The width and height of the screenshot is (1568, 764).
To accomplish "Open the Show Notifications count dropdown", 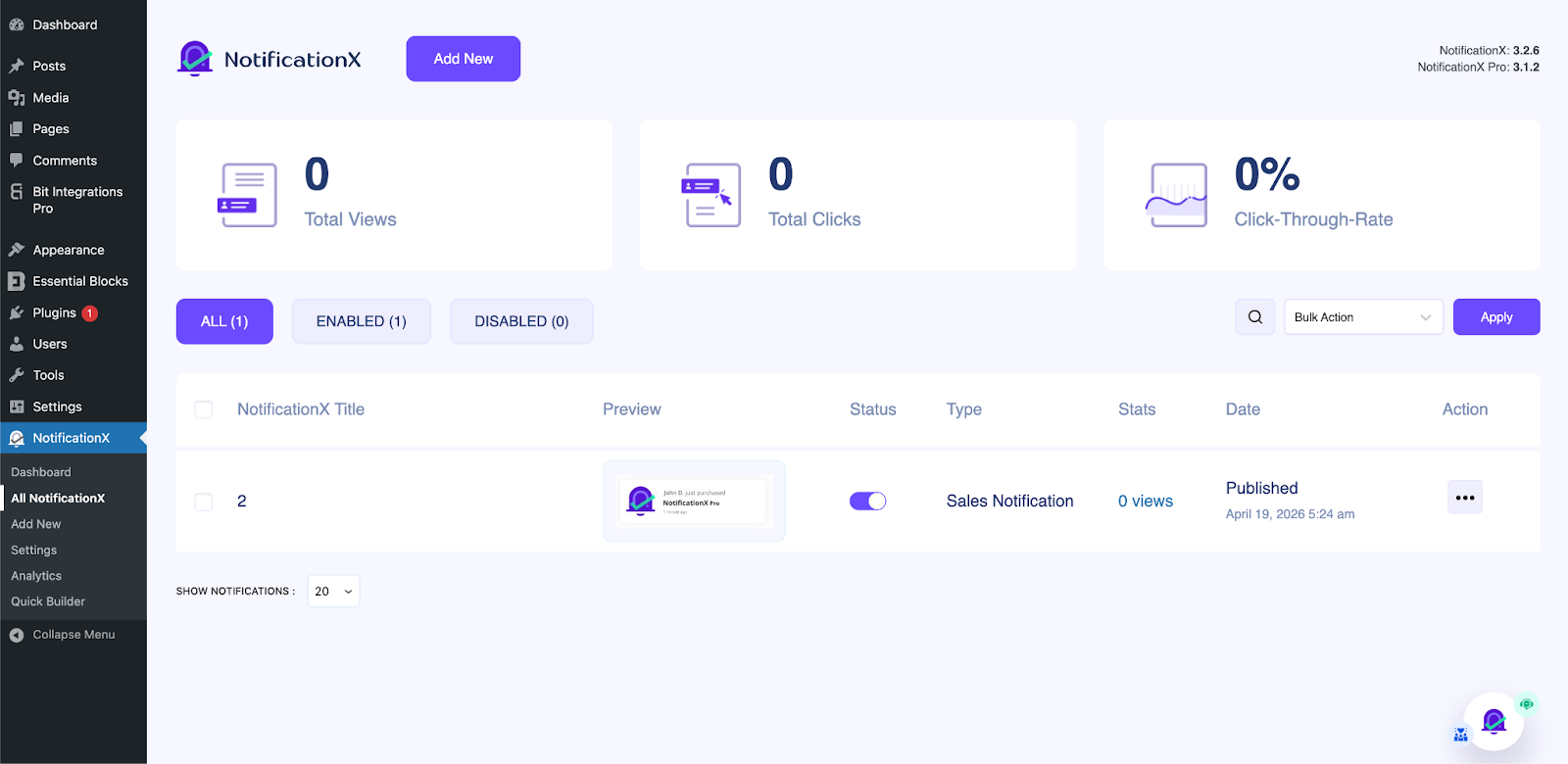I will 333,591.
